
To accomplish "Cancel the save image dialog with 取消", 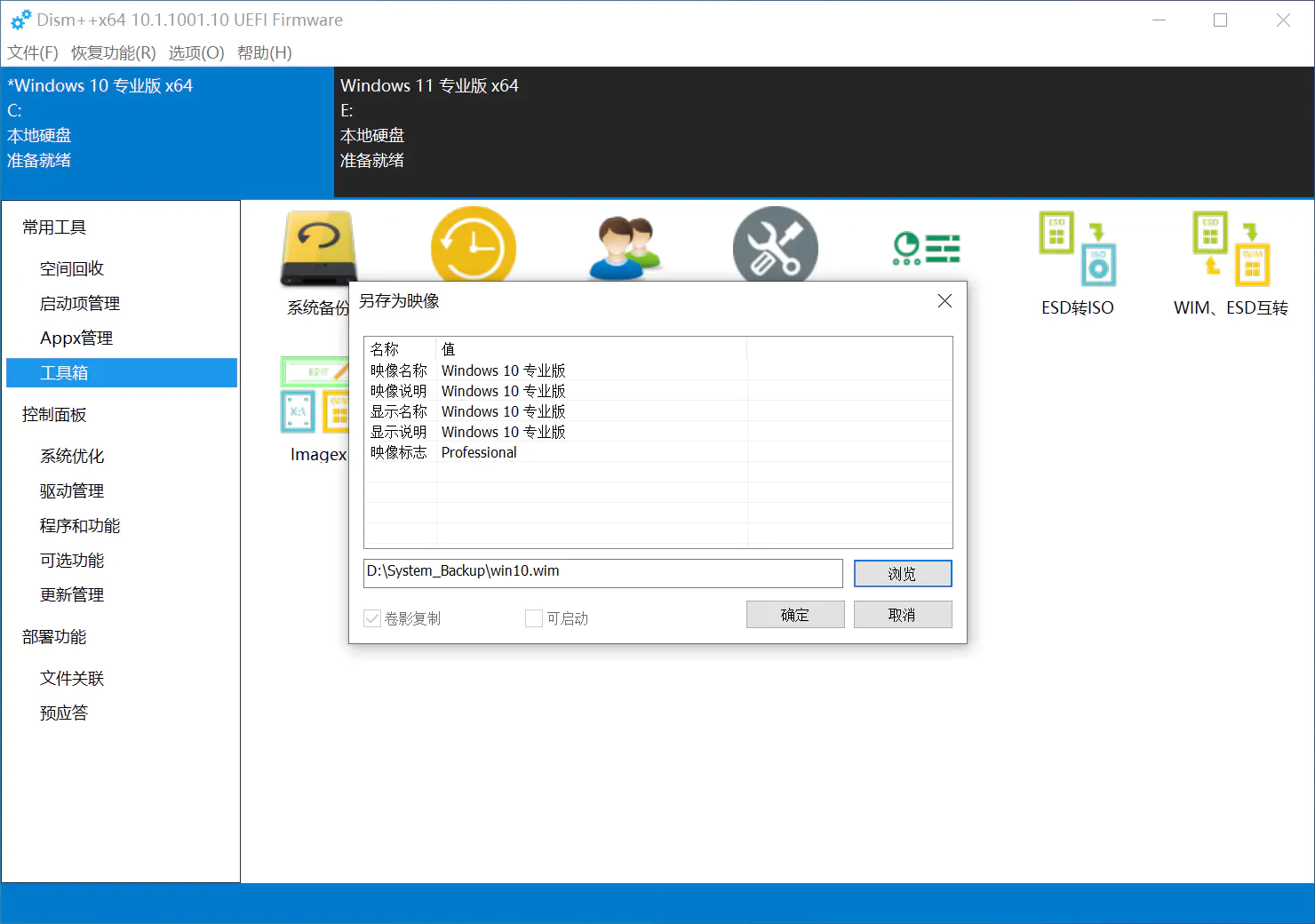I will (x=903, y=615).
